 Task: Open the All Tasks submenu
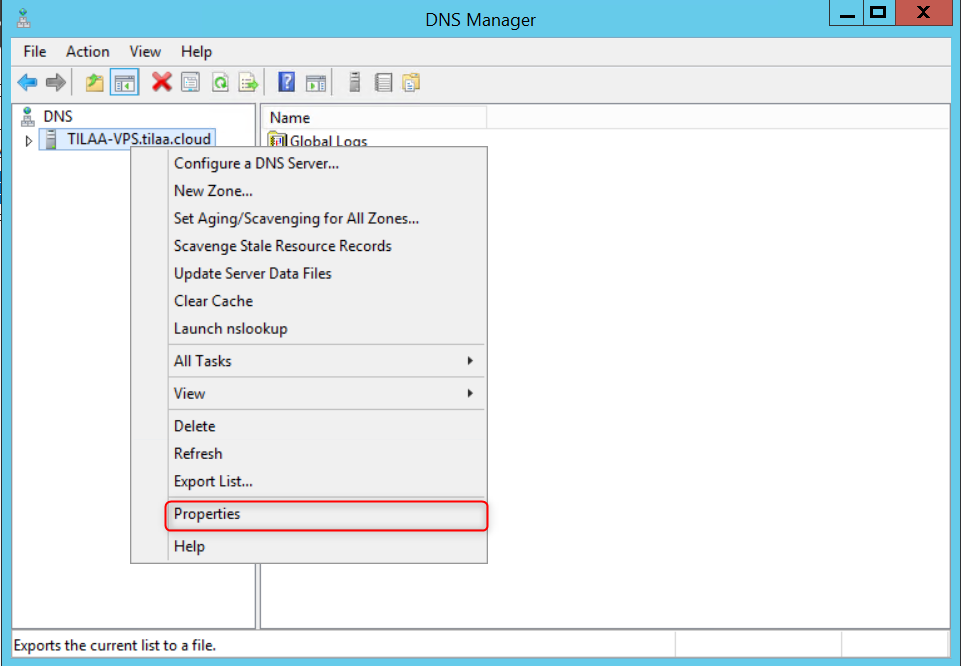[327, 361]
